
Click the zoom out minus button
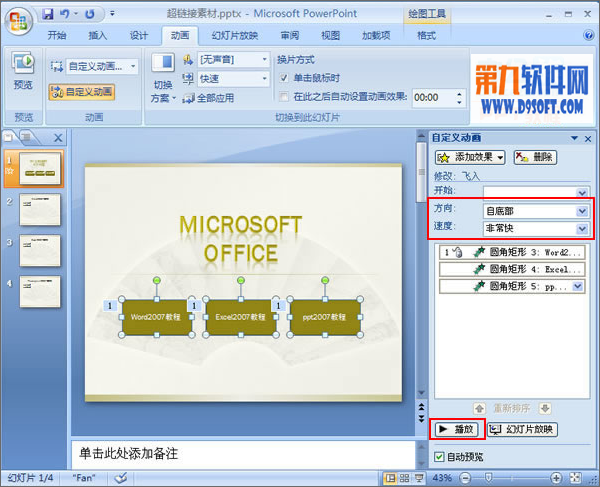point(465,478)
